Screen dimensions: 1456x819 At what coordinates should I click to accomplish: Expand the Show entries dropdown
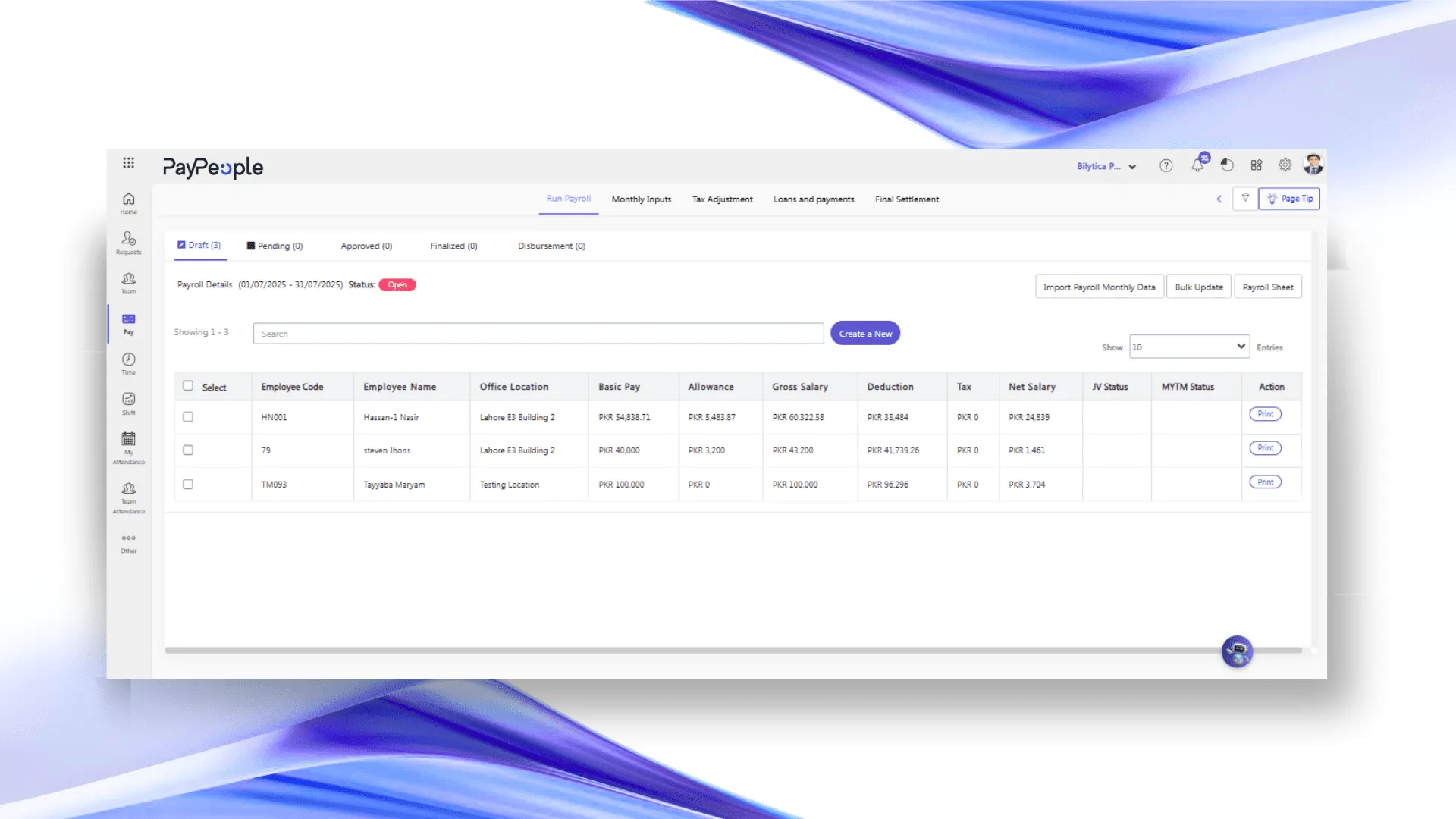(x=1188, y=347)
